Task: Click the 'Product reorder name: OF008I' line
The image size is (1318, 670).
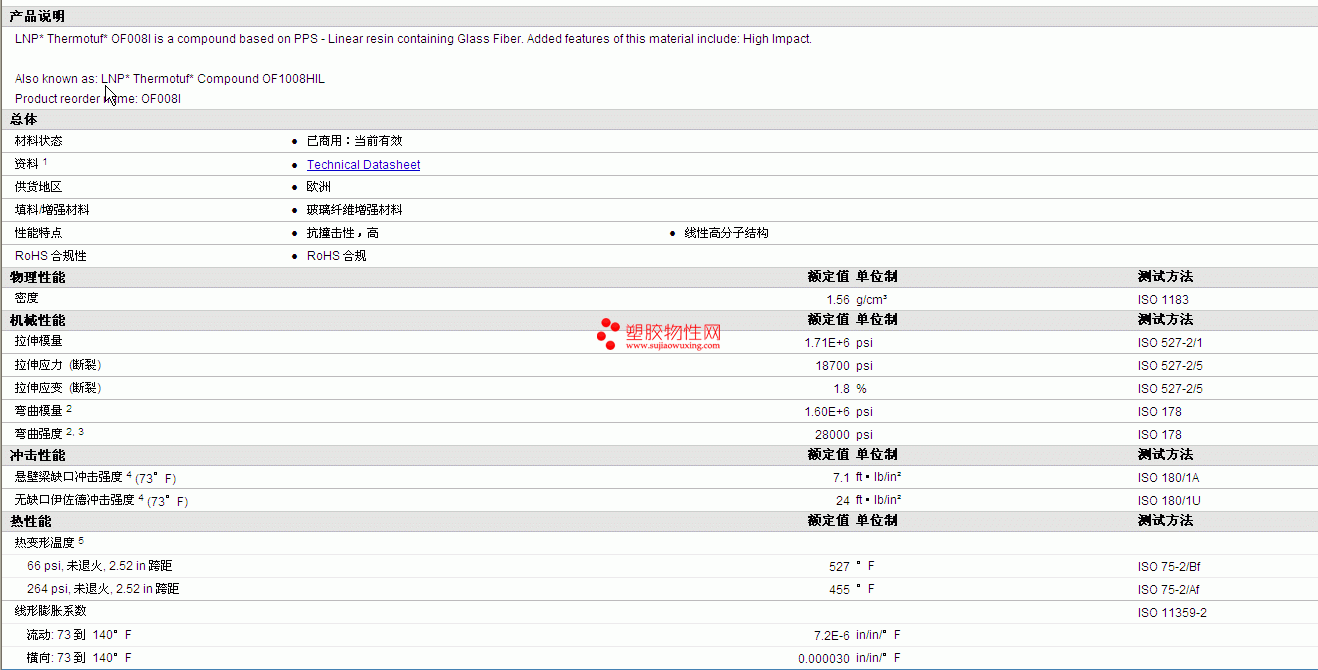Action: coord(98,99)
